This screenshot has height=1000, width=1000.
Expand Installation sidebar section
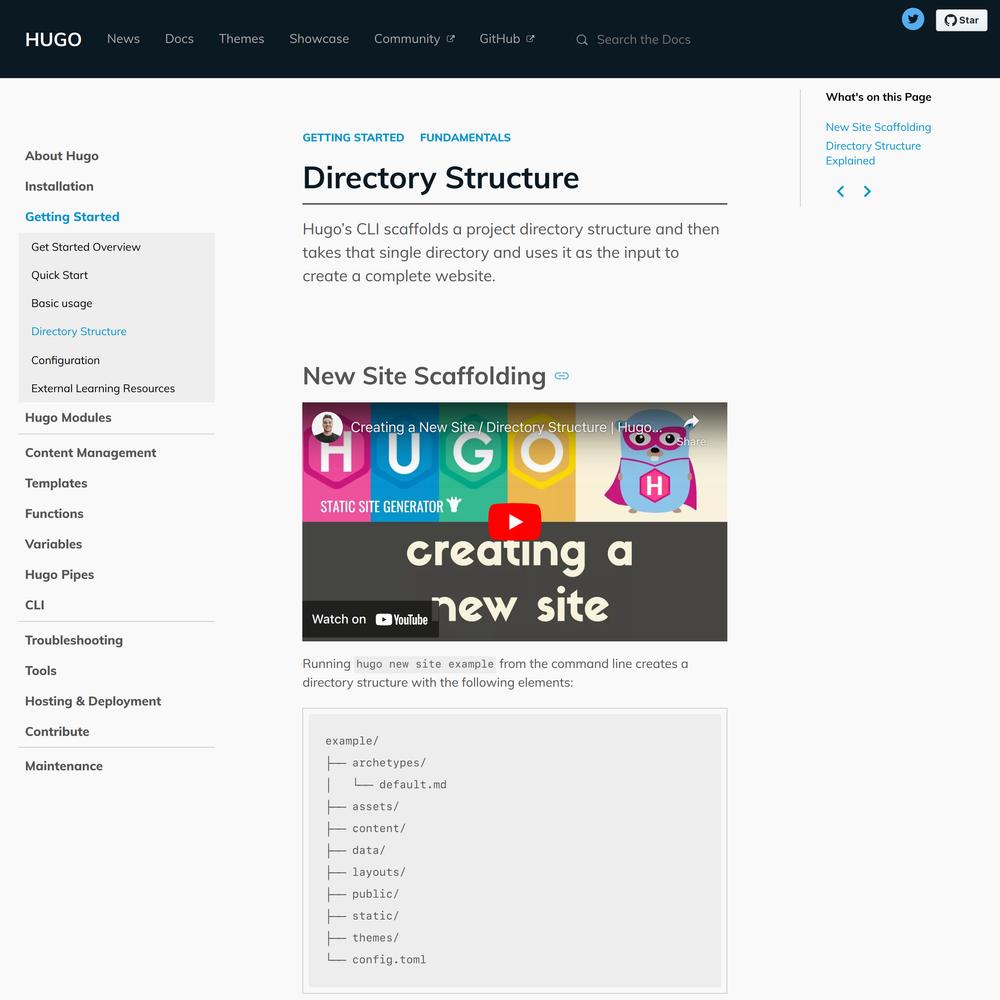tap(59, 186)
